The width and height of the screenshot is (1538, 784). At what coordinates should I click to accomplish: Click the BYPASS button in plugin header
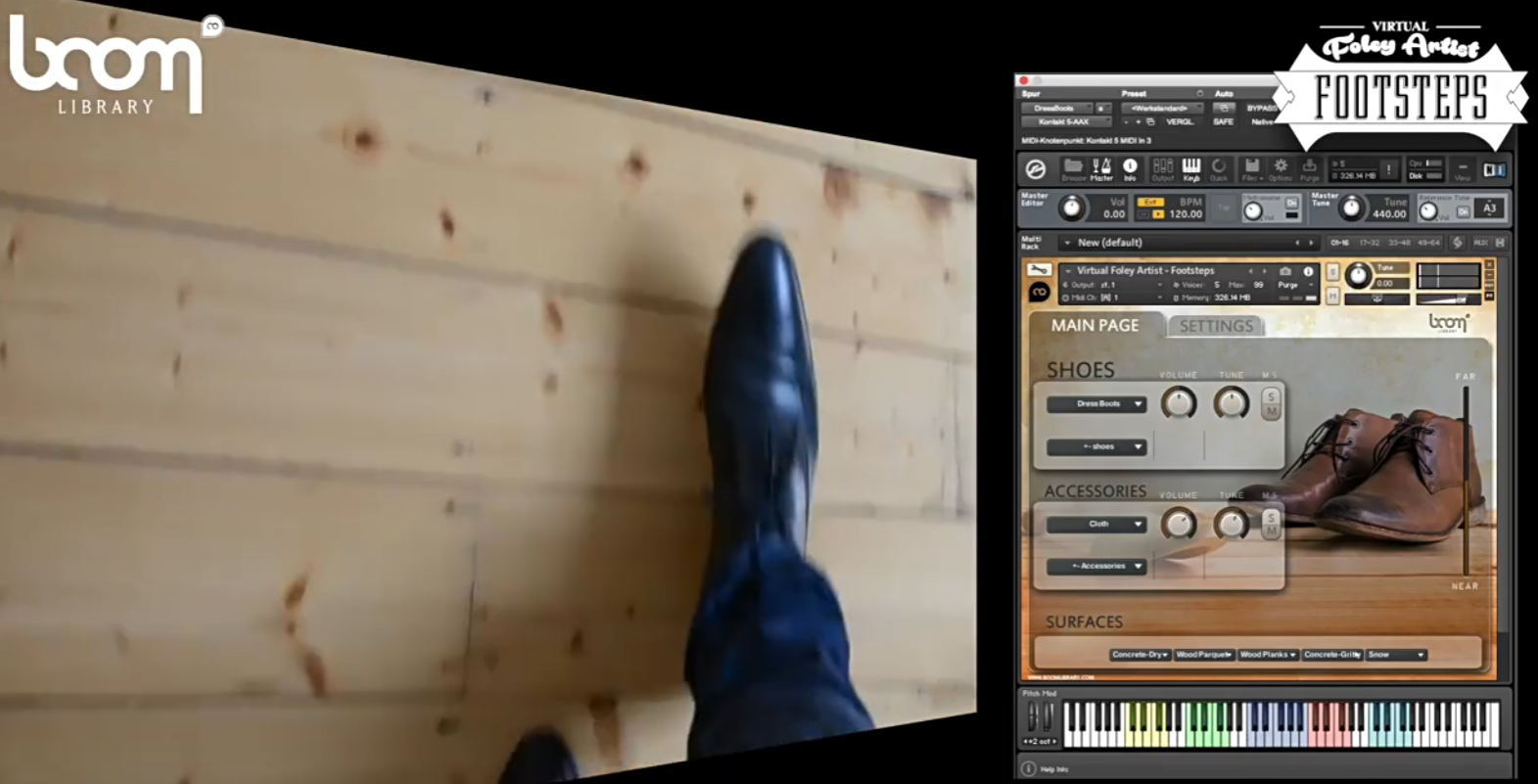(1260, 108)
